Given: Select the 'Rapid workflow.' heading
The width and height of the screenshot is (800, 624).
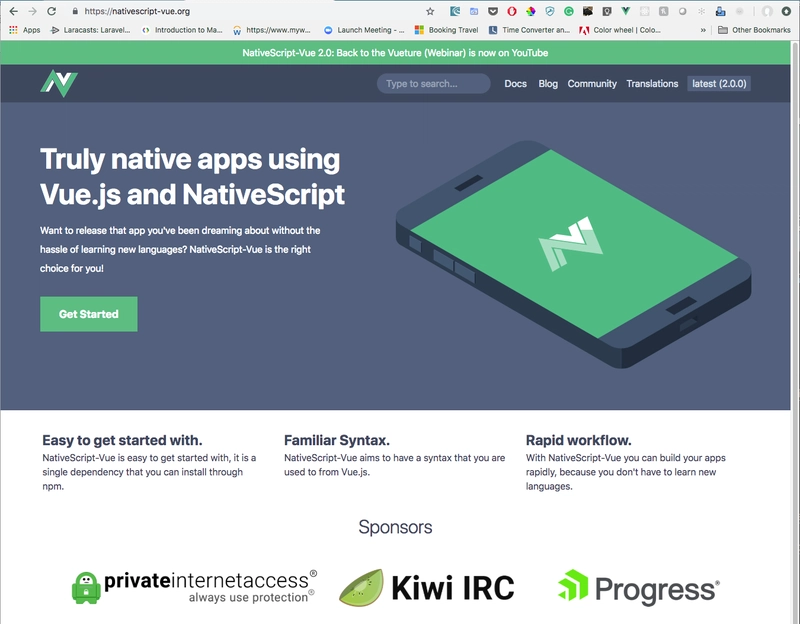Looking at the screenshot, I should (579, 440).
